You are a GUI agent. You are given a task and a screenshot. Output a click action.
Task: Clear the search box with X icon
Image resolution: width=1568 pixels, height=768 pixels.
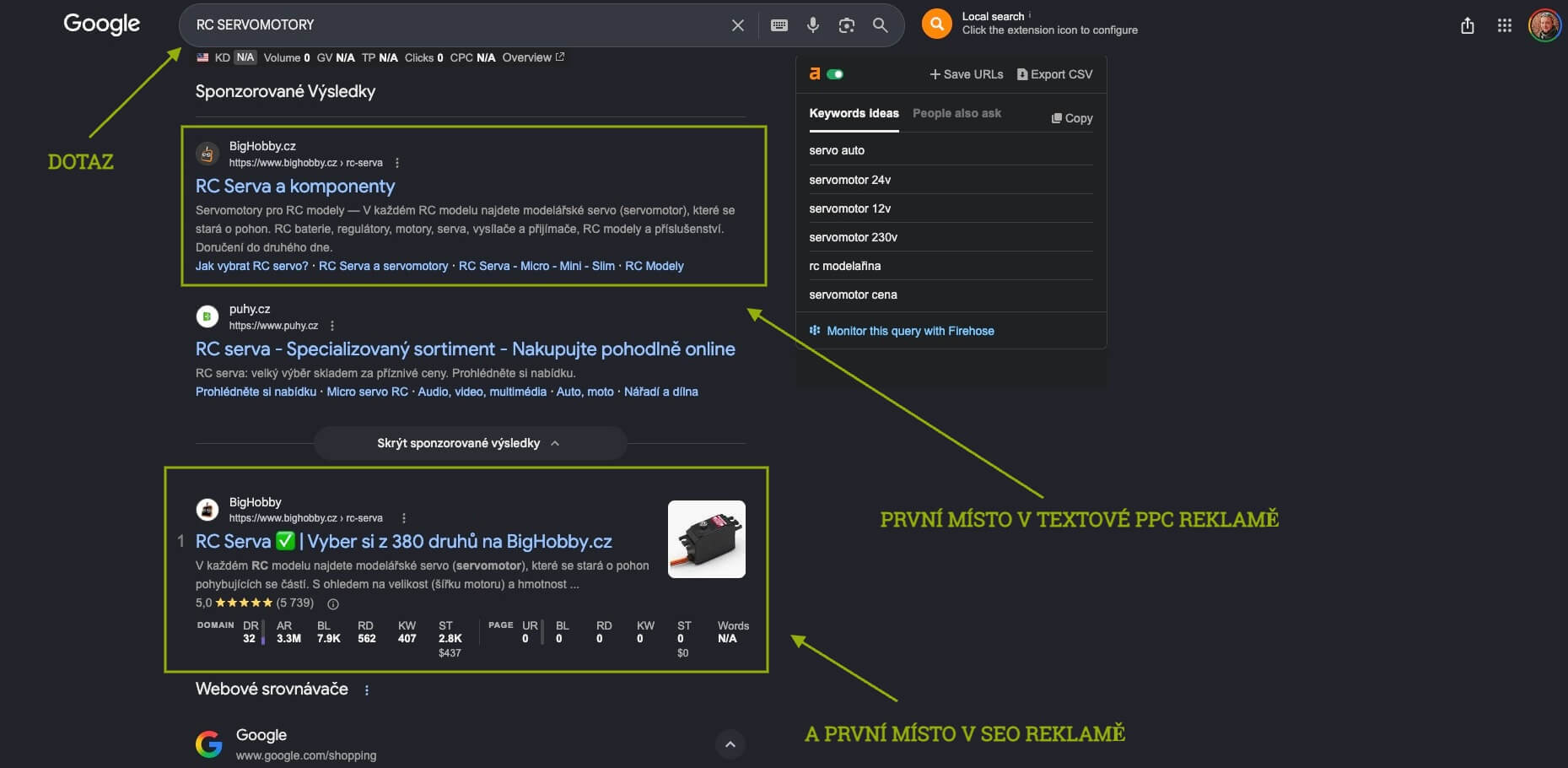click(737, 25)
